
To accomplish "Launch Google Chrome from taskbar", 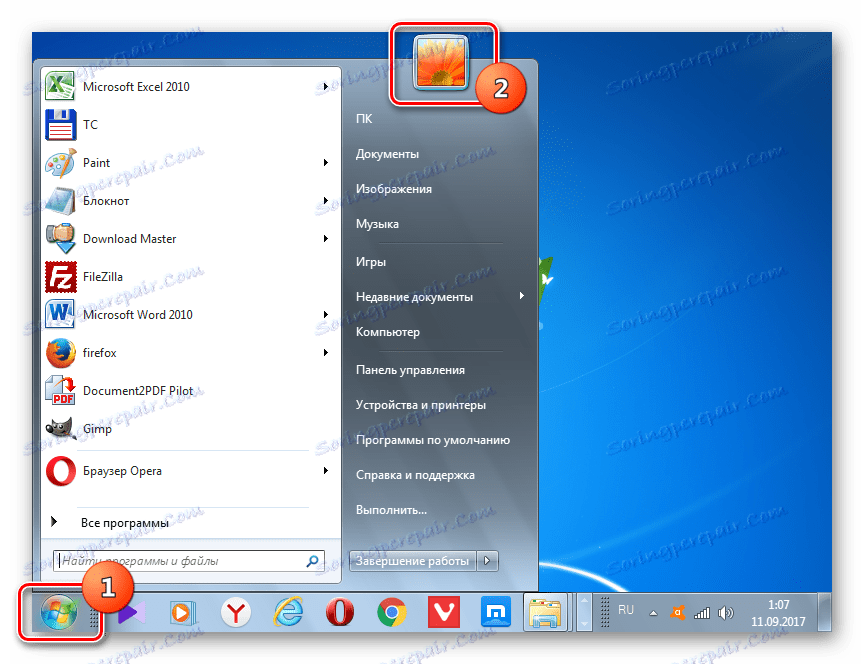I will coord(392,613).
